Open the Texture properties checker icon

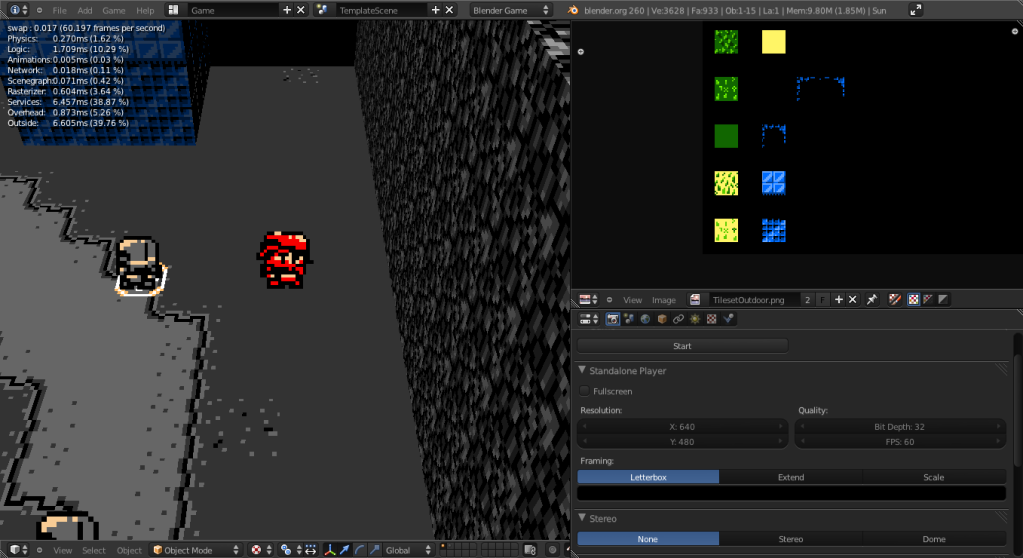coord(711,319)
